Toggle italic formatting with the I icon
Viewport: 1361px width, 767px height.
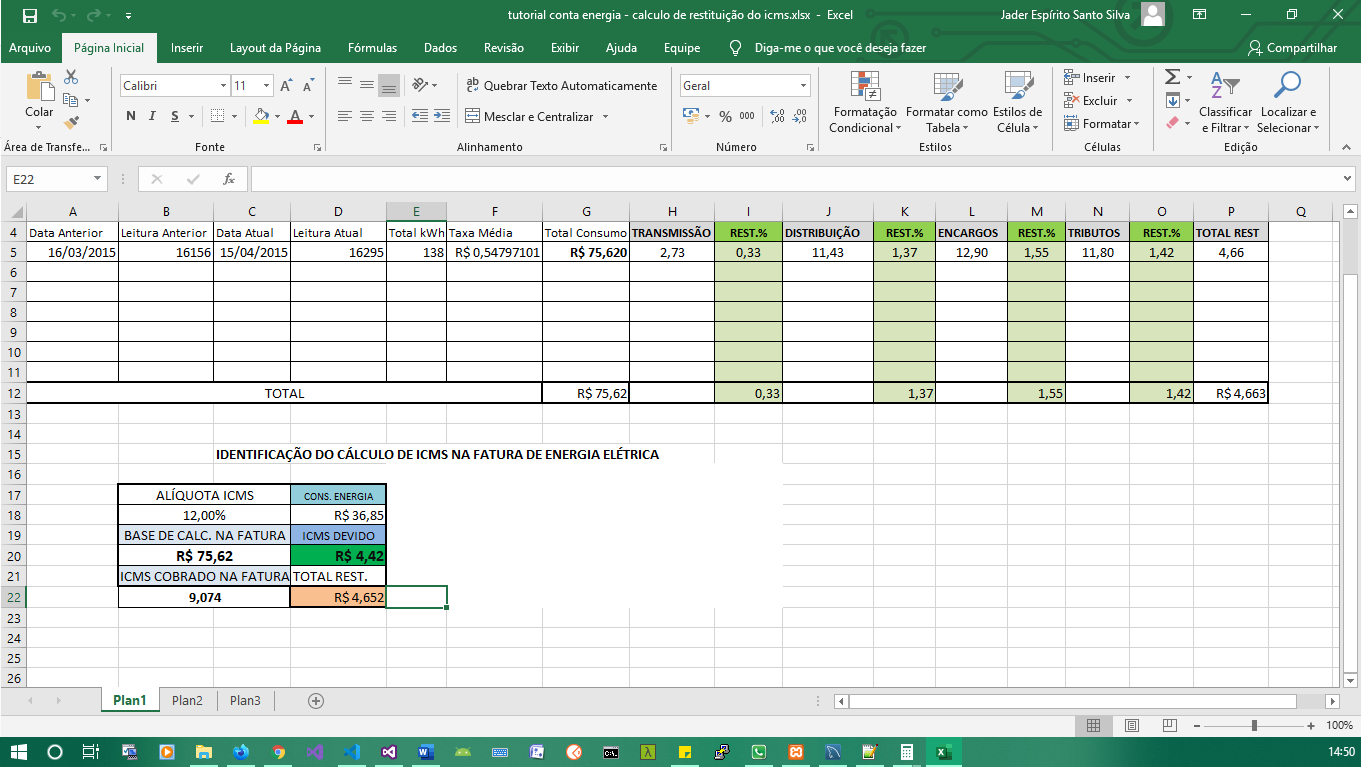151,116
